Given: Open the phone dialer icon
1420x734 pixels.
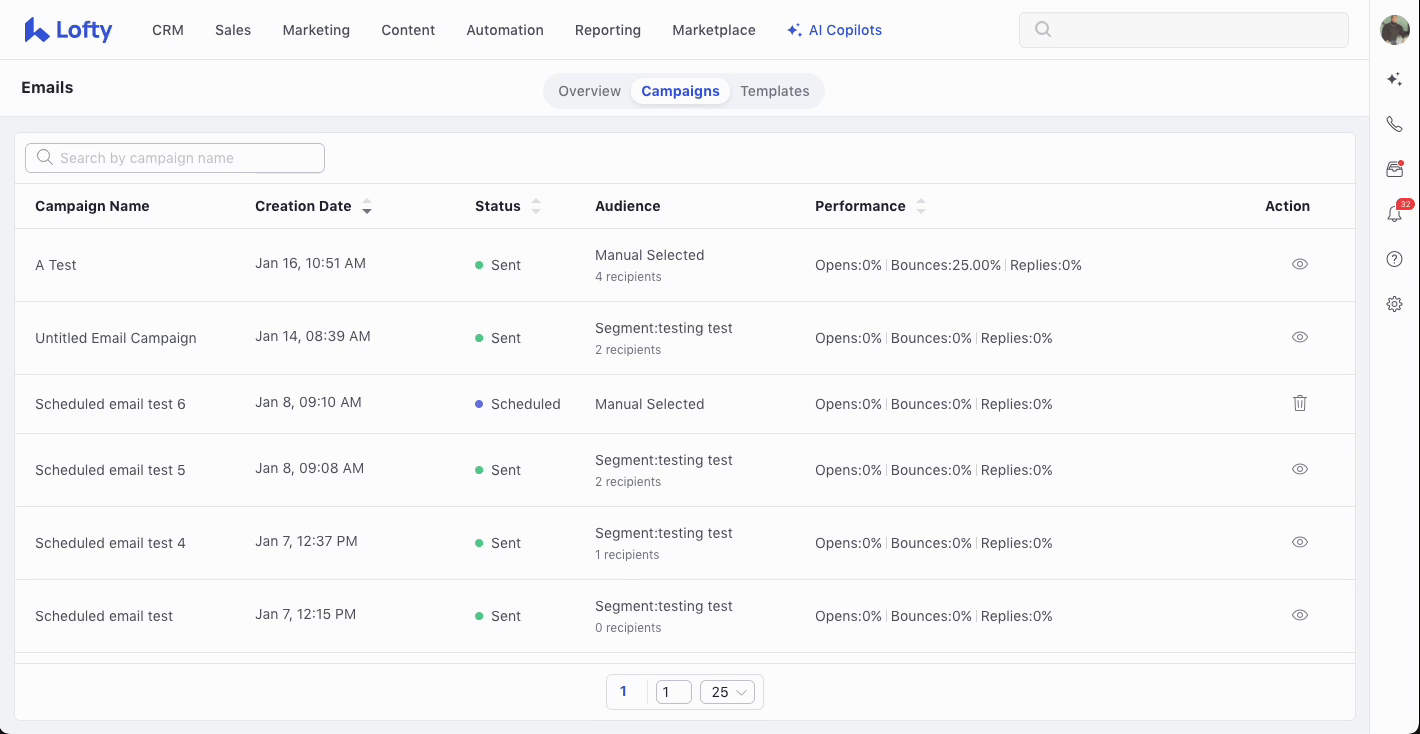Looking at the screenshot, I should pyautogui.click(x=1394, y=125).
